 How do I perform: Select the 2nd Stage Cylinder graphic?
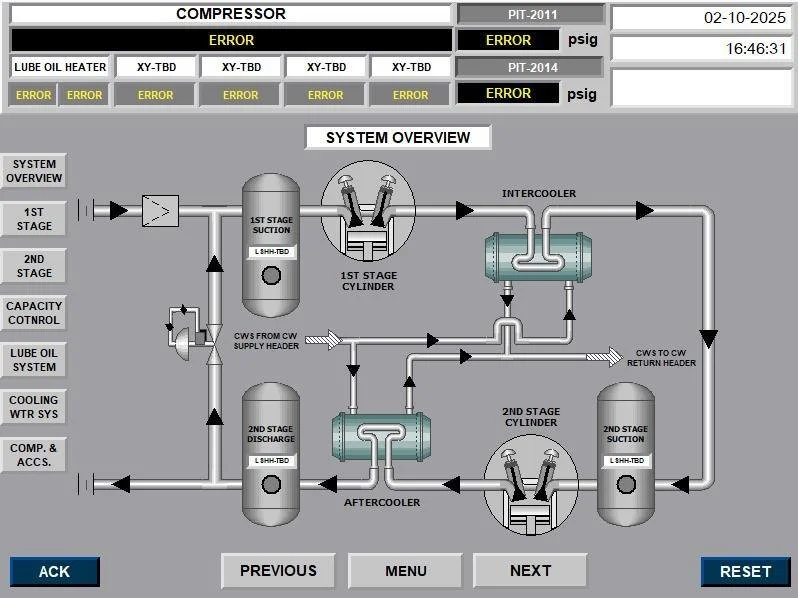(531, 484)
